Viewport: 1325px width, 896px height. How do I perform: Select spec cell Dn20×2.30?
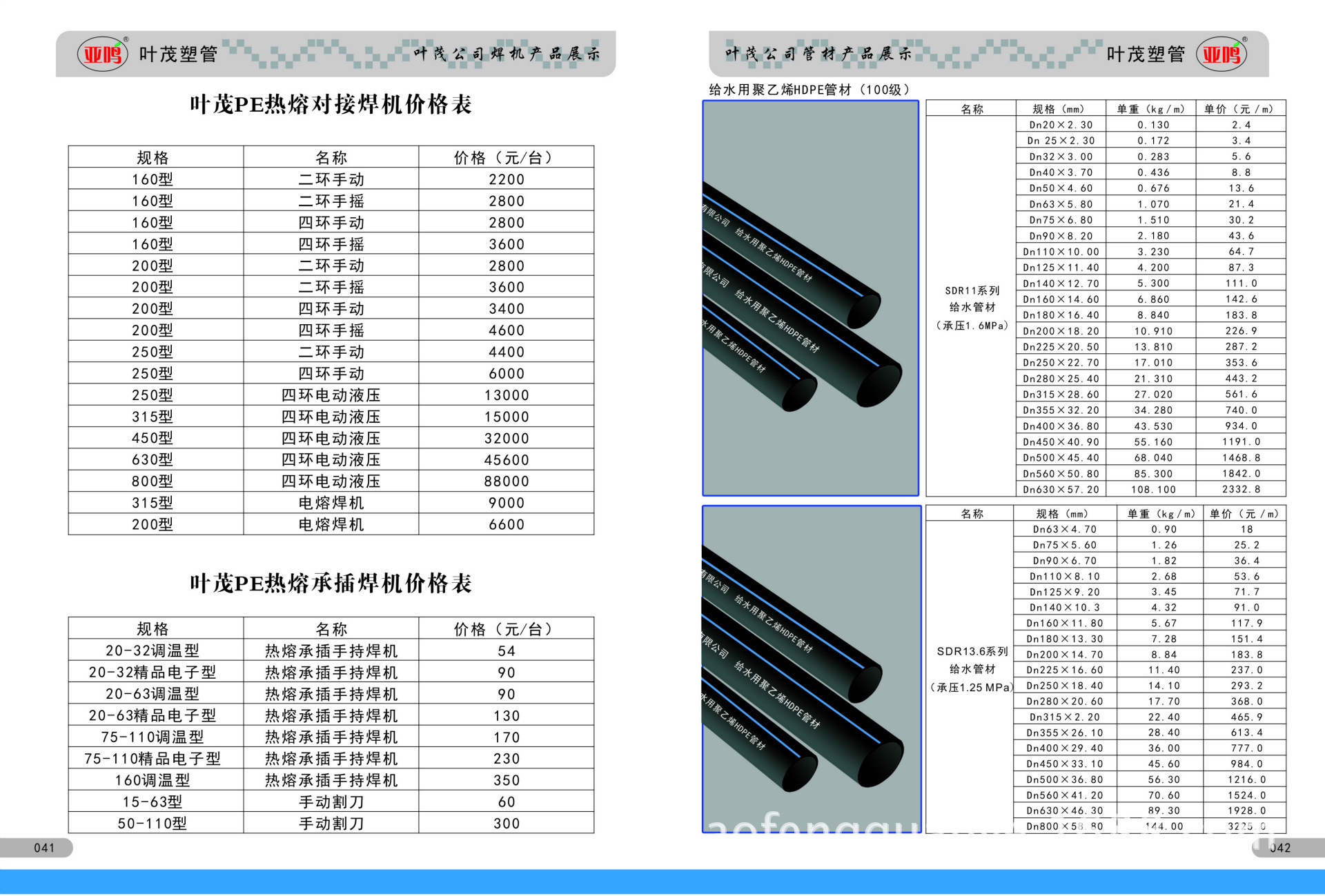coord(1061,125)
